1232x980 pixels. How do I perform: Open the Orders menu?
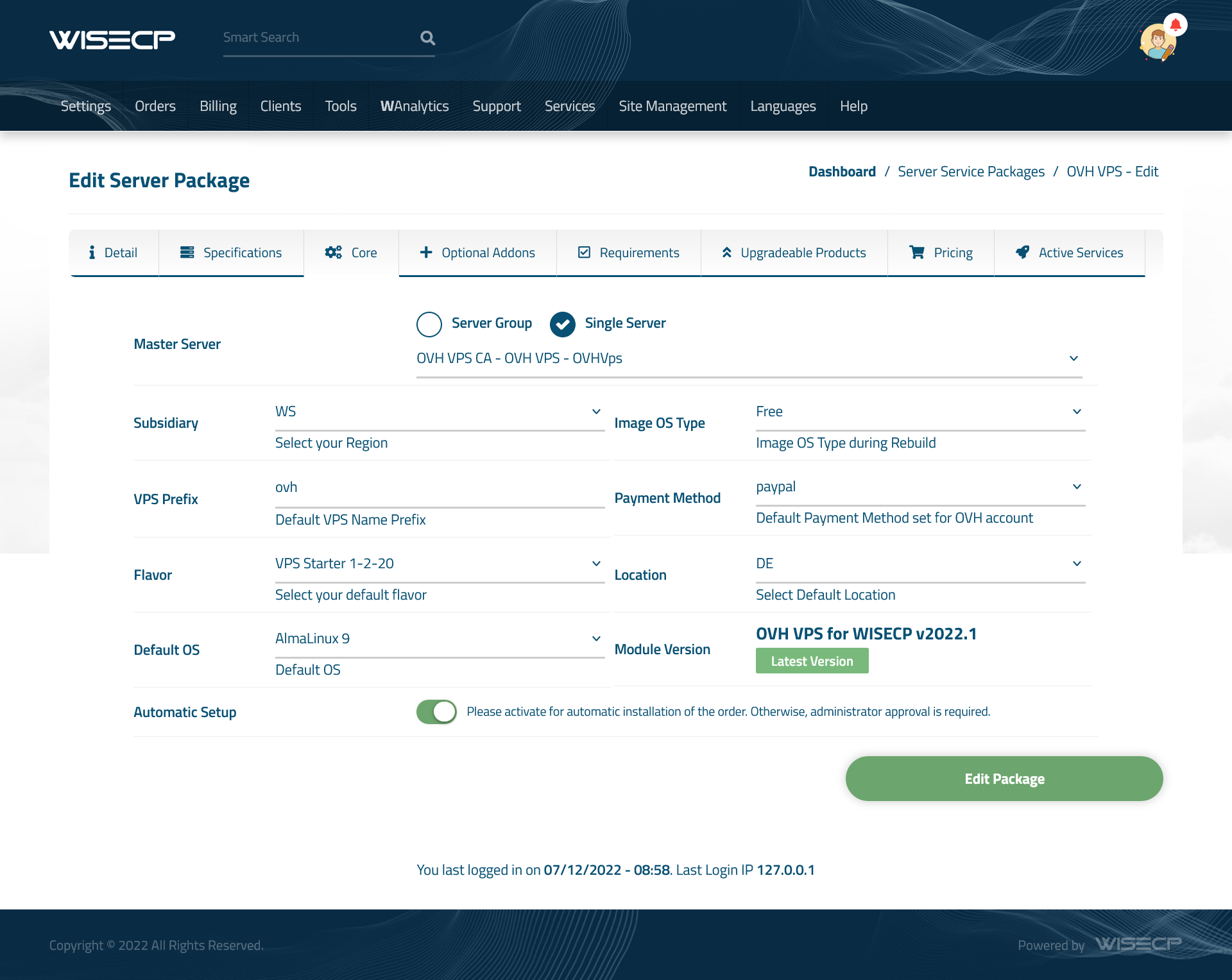155,106
